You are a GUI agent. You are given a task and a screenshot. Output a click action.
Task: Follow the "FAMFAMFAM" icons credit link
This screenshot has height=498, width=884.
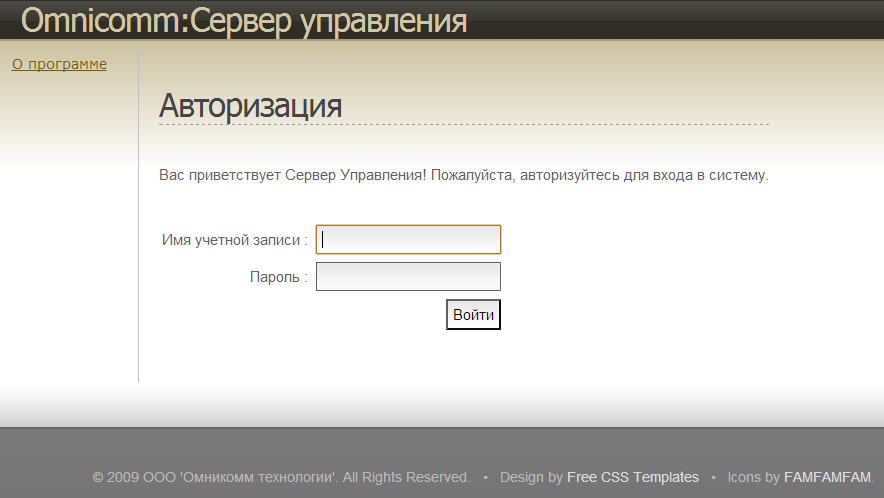[827, 477]
